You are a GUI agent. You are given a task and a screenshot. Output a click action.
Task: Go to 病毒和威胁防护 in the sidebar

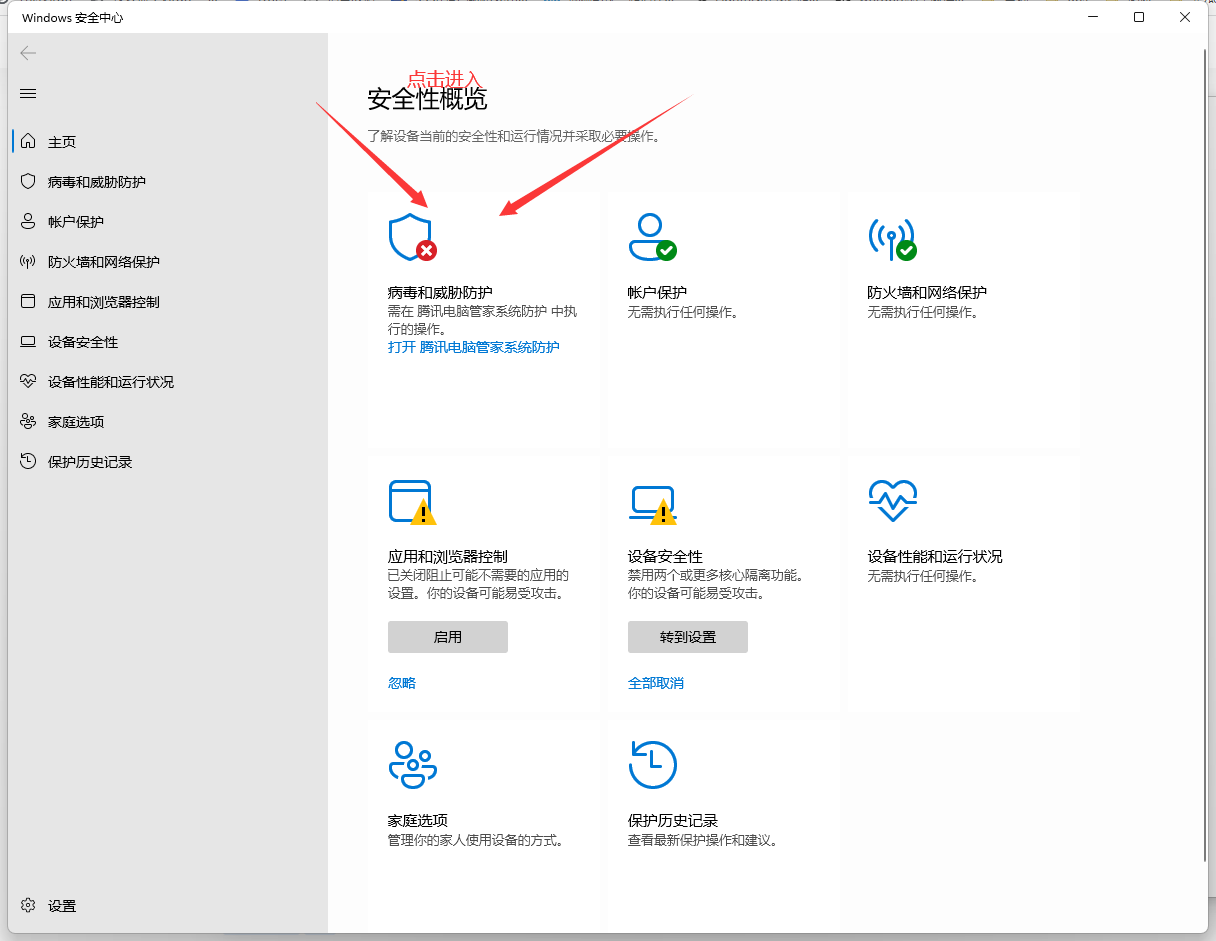click(x=96, y=182)
